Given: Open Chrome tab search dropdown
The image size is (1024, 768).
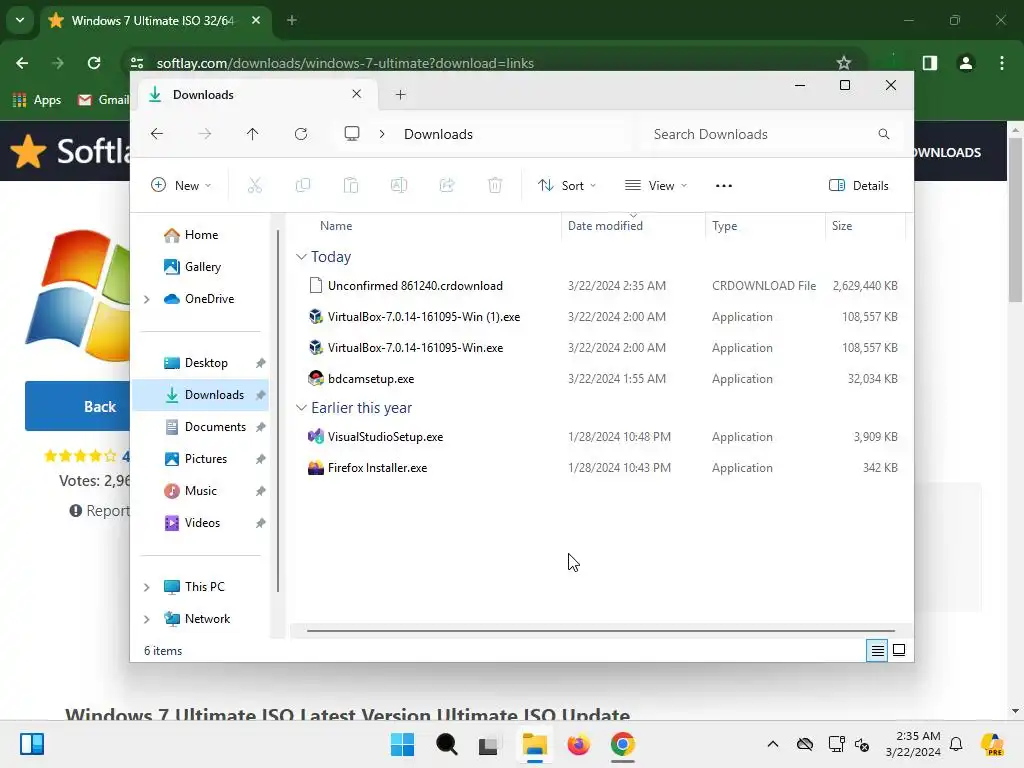Looking at the screenshot, I should click(20, 20).
